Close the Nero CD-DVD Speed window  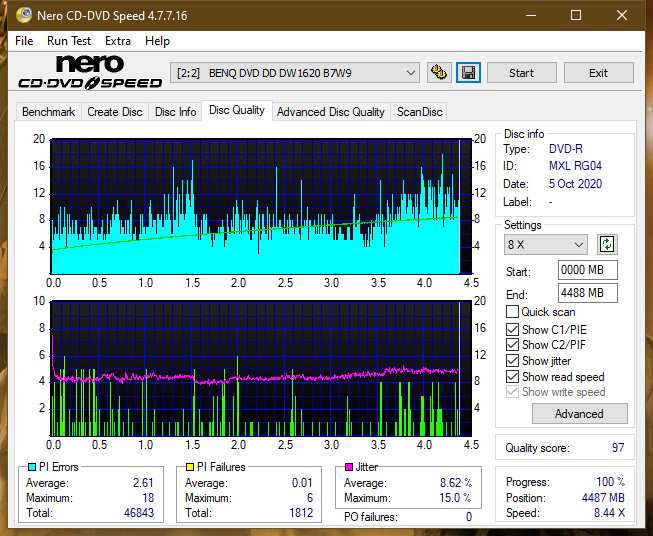622,15
